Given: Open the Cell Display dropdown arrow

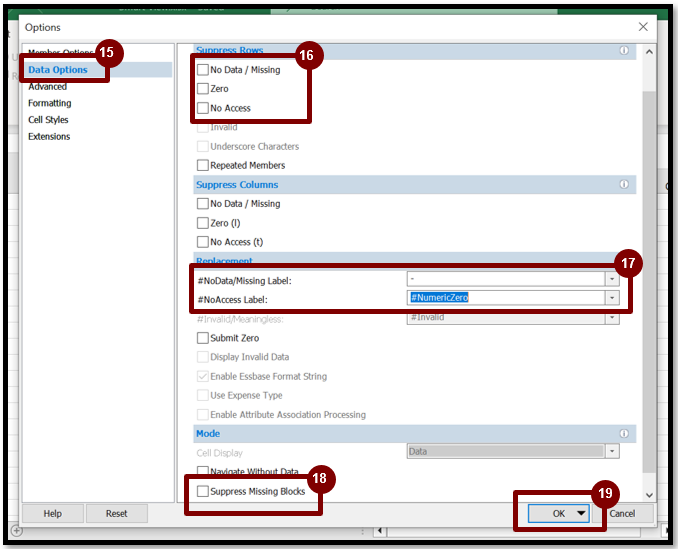Looking at the screenshot, I should click(x=612, y=451).
